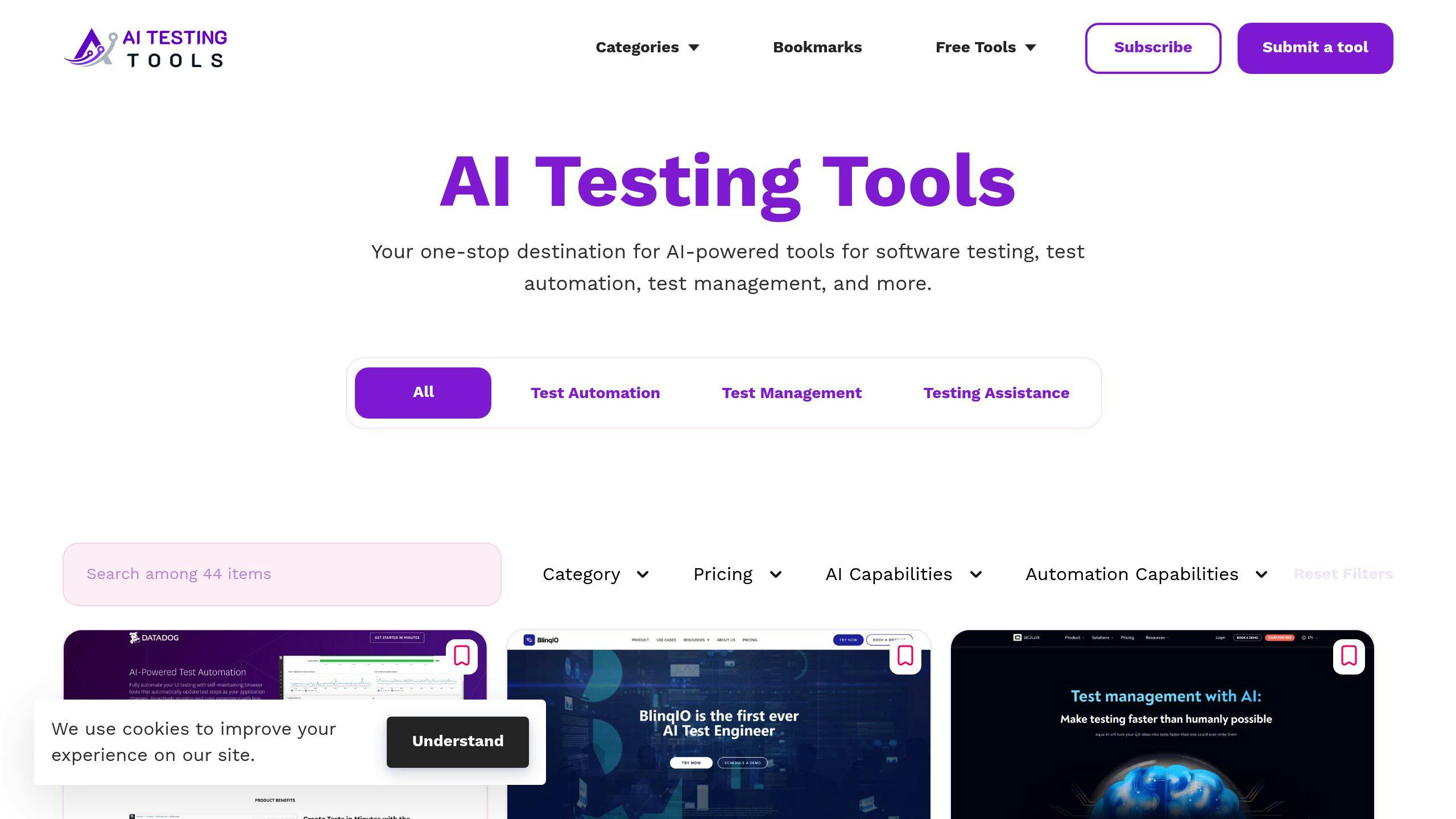Image resolution: width=1456 pixels, height=819 pixels.
Task: Click the bookmark icon on BlinqIO card
Action: 905,656
